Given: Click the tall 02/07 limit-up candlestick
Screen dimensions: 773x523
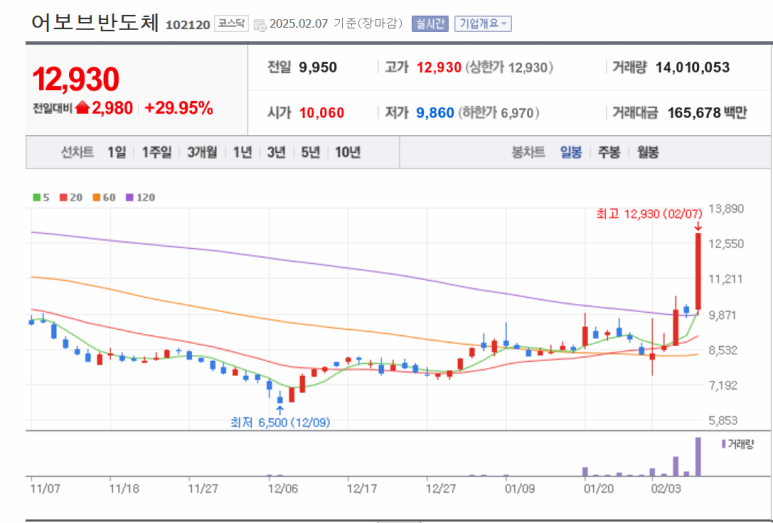Looking at the screenshot, I should point(698,271).
